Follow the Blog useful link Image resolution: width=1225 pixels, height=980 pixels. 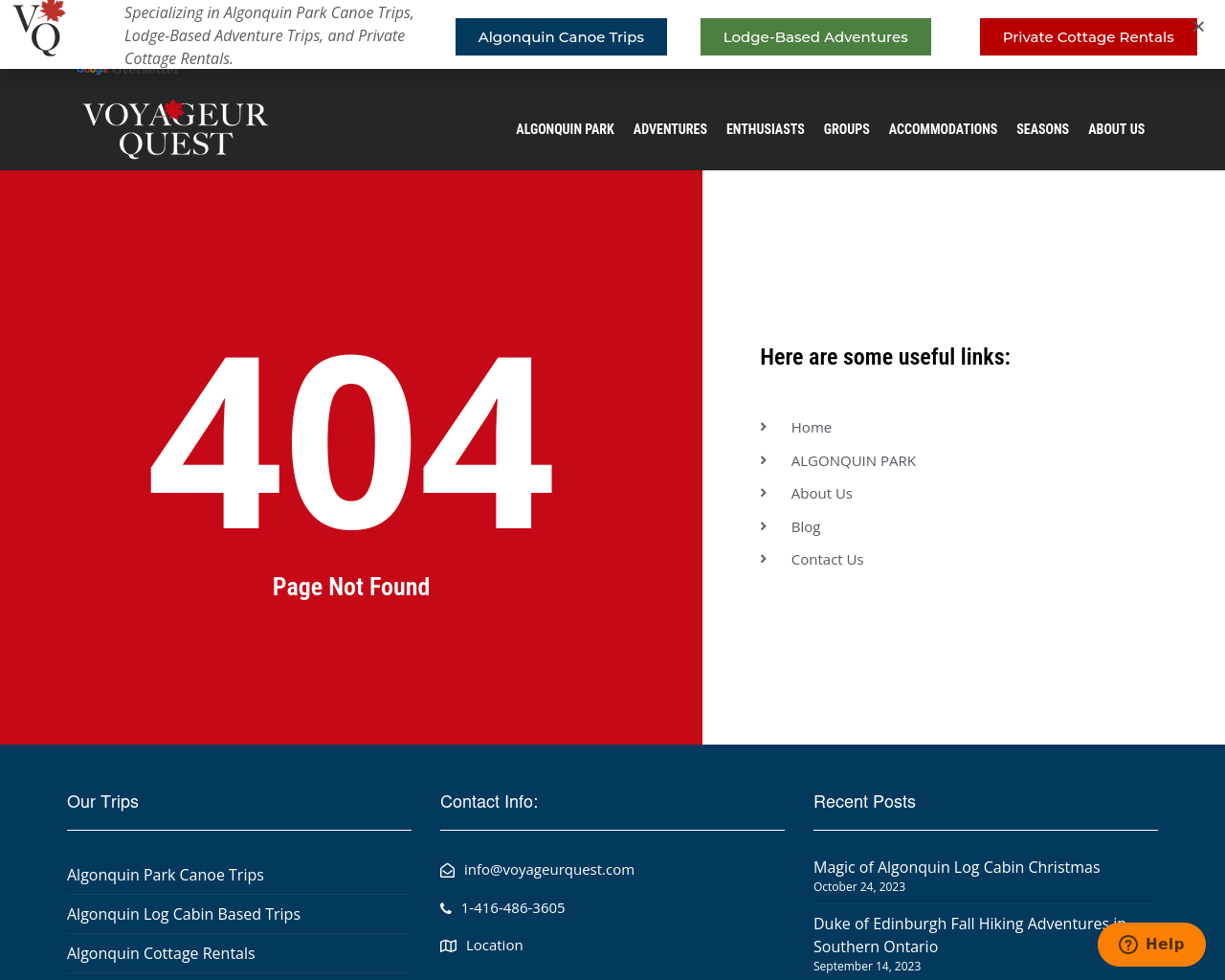point(805,527)
